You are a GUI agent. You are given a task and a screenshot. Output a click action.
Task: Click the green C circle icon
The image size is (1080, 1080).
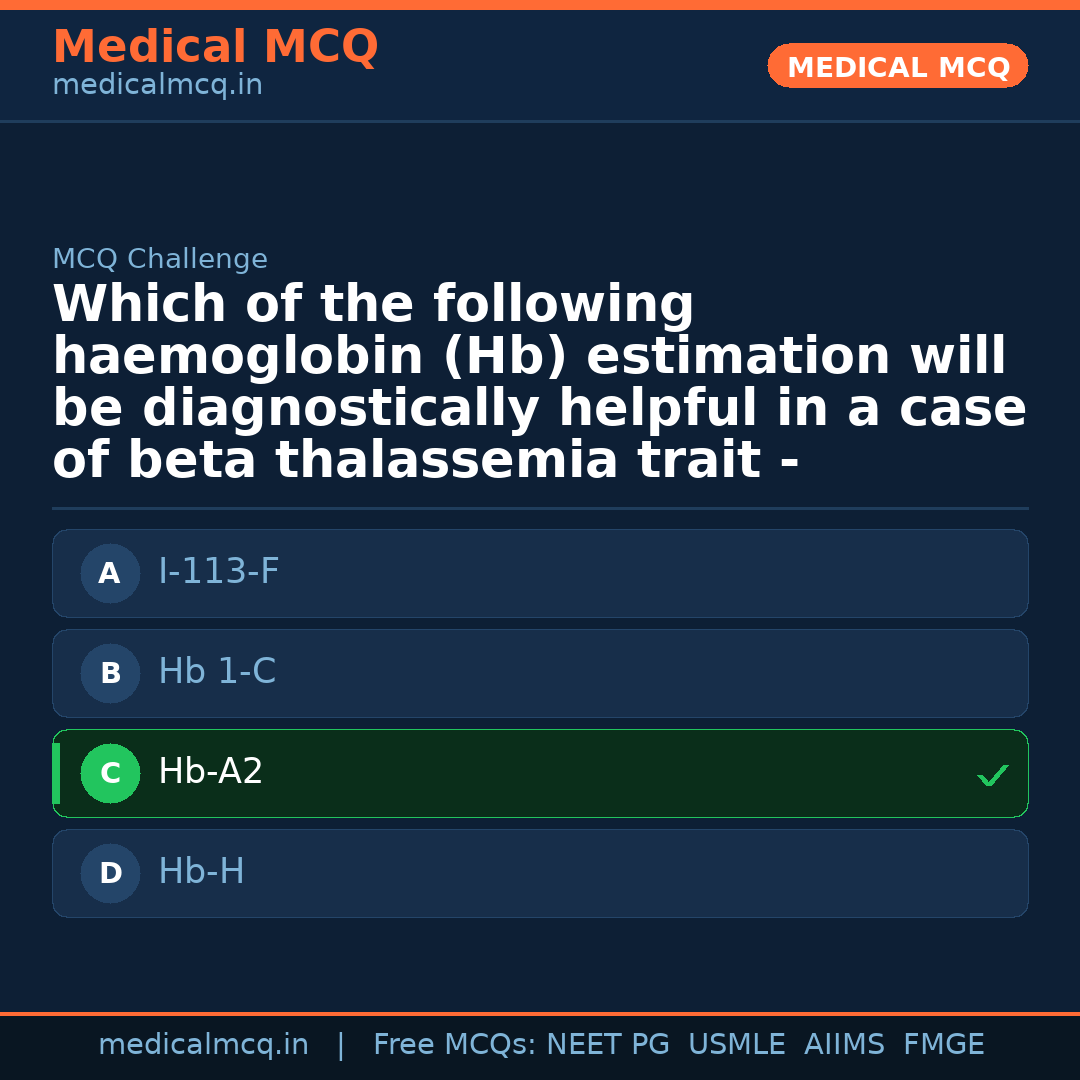[110, 774]
